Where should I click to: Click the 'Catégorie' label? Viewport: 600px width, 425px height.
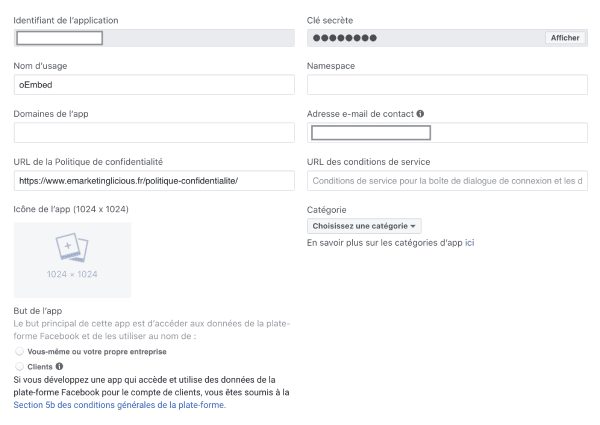click(x=327, y=210)
